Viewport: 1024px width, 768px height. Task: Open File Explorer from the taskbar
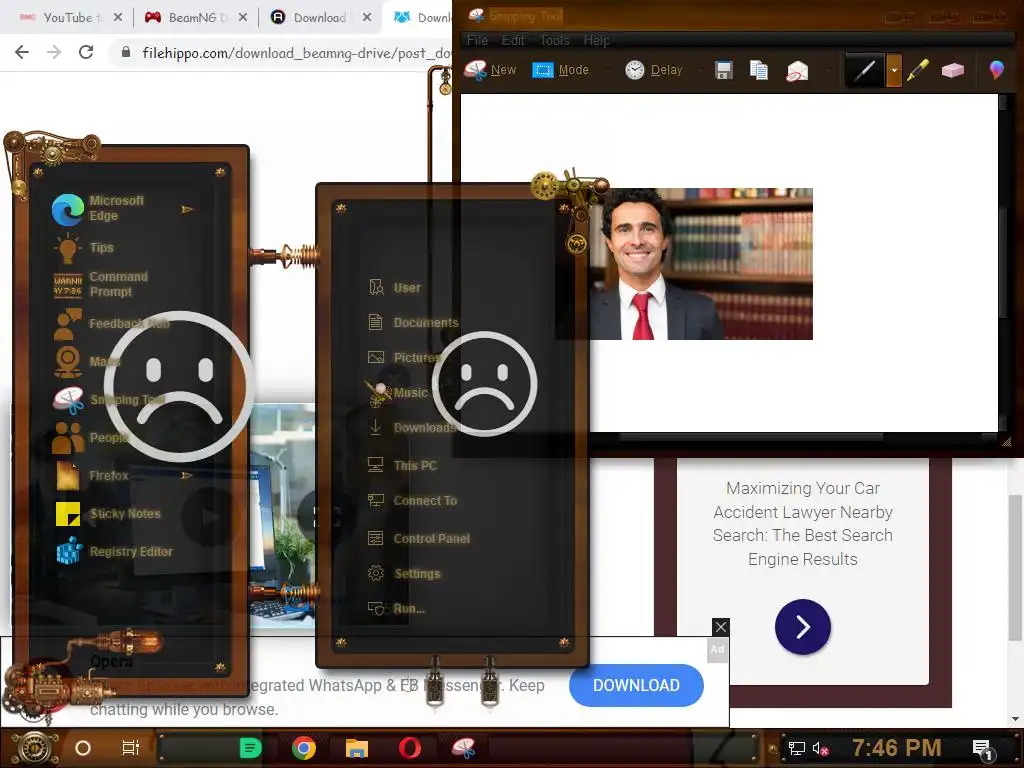(357, 748)
